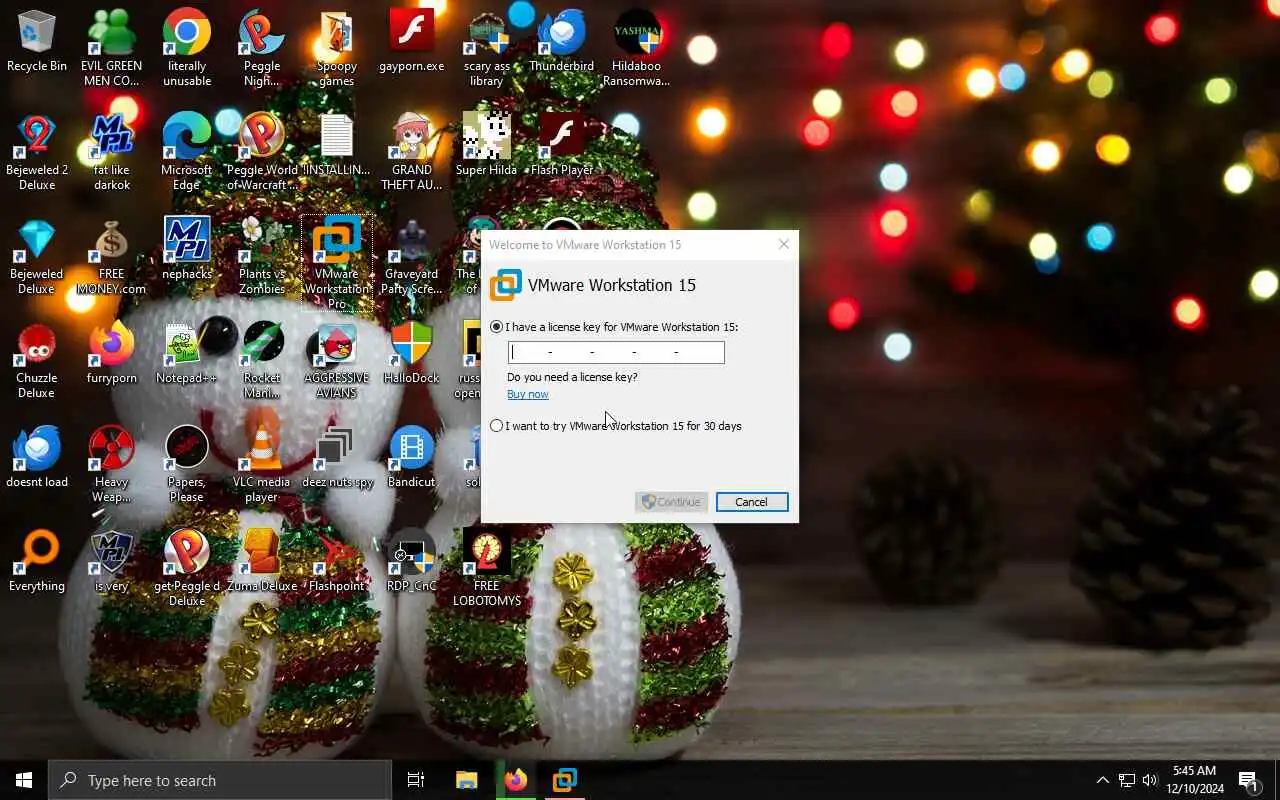Image resolution: width=1280 pixels, height=800 pixels.
Task: Select the FREE LOBOTOMYS desktop icon
Action: coord(487,568)
